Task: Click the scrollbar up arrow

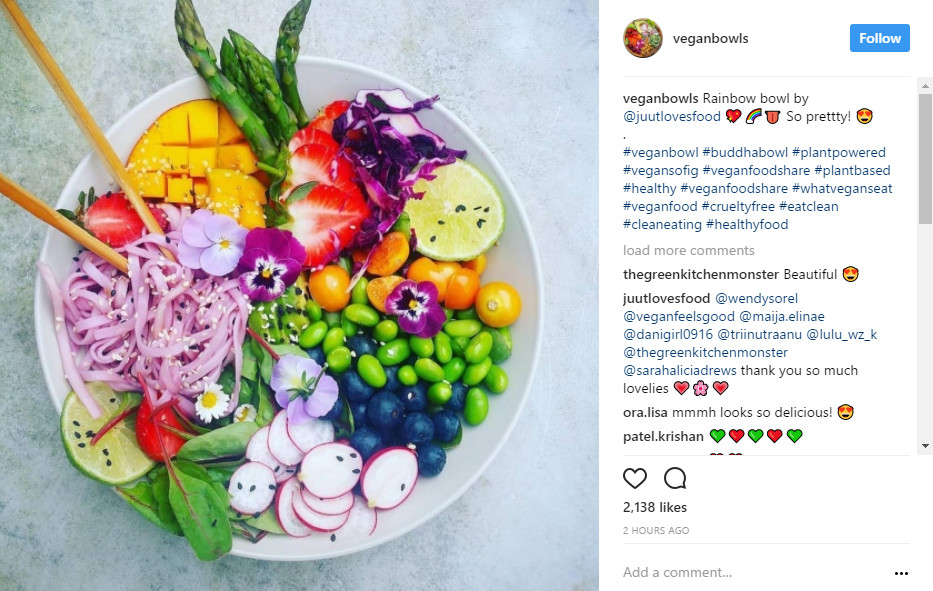Action: 925,86
